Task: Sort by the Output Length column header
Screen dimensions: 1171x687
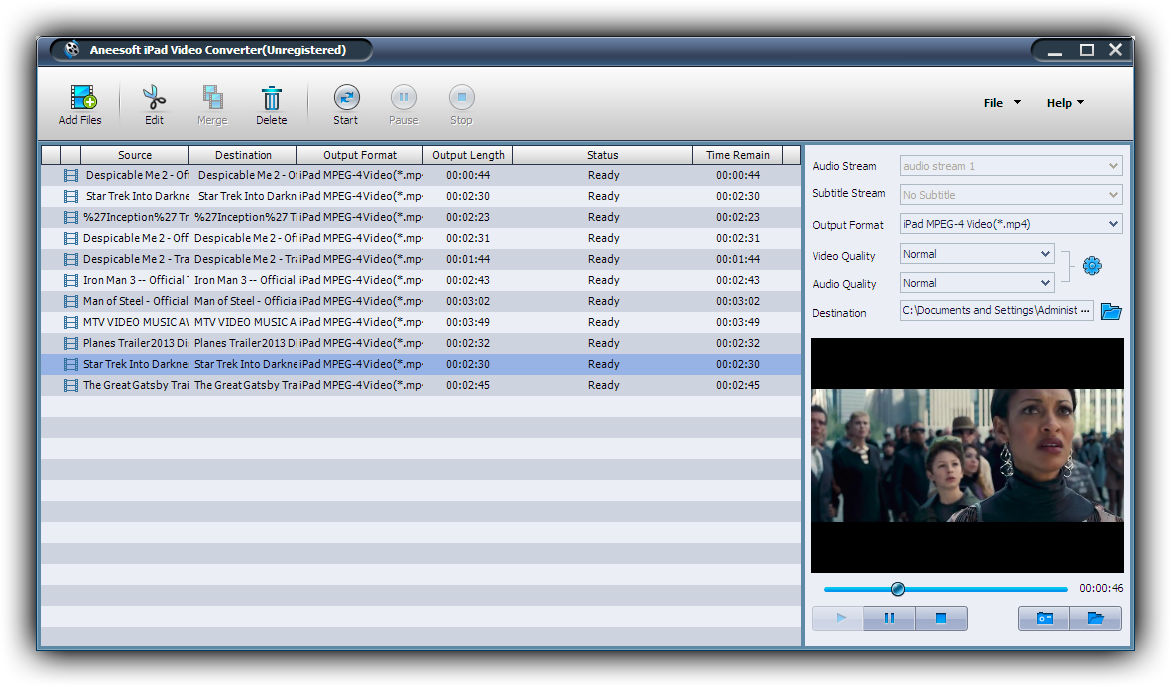Action: pyautogui.click(x=468, y=155)
